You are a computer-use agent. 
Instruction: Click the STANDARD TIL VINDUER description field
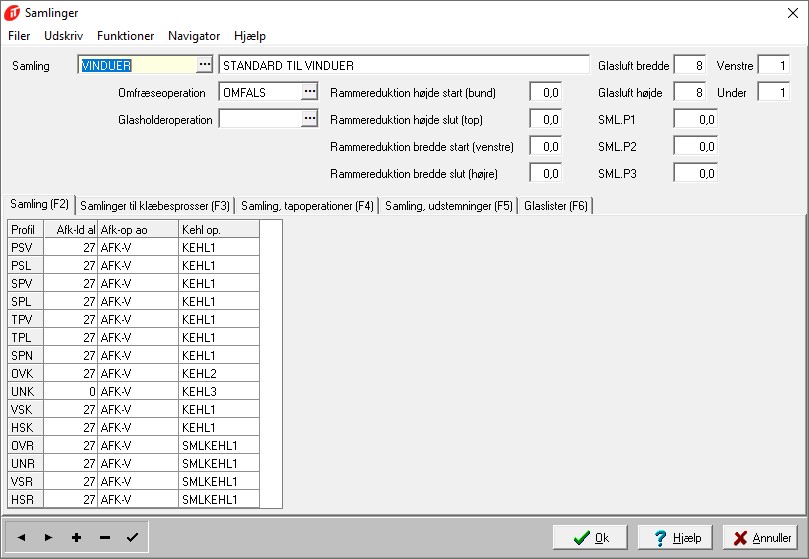404,65
